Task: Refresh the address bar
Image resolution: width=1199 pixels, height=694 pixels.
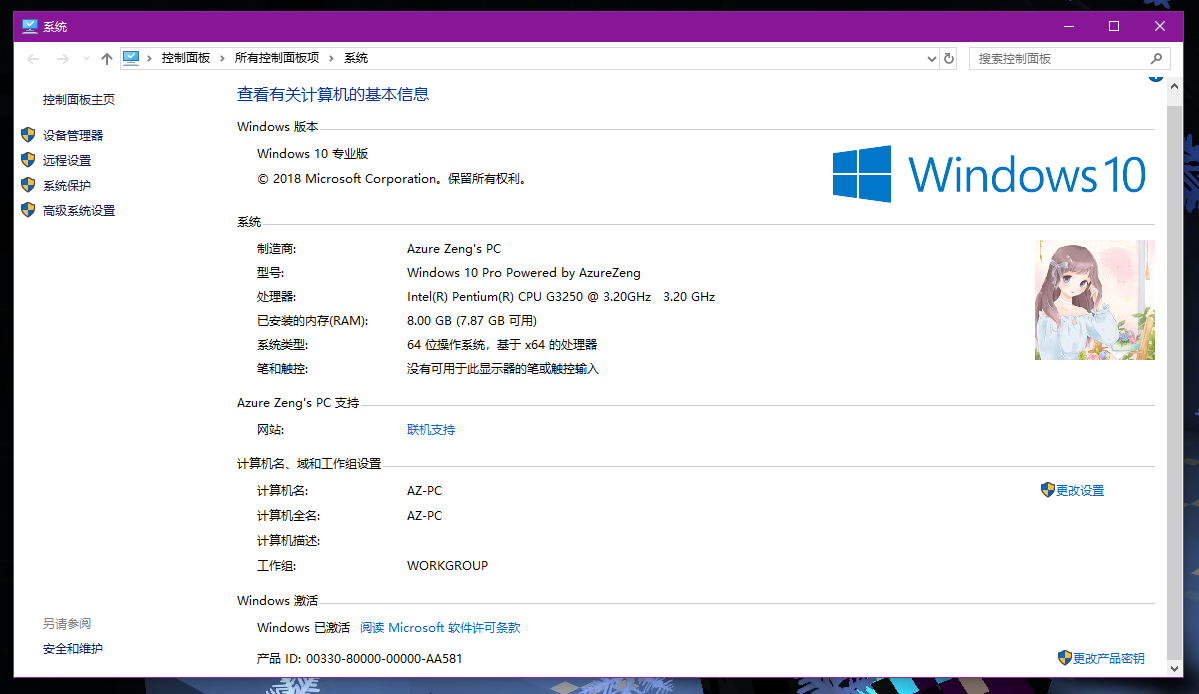Action: tap(949, 58)
